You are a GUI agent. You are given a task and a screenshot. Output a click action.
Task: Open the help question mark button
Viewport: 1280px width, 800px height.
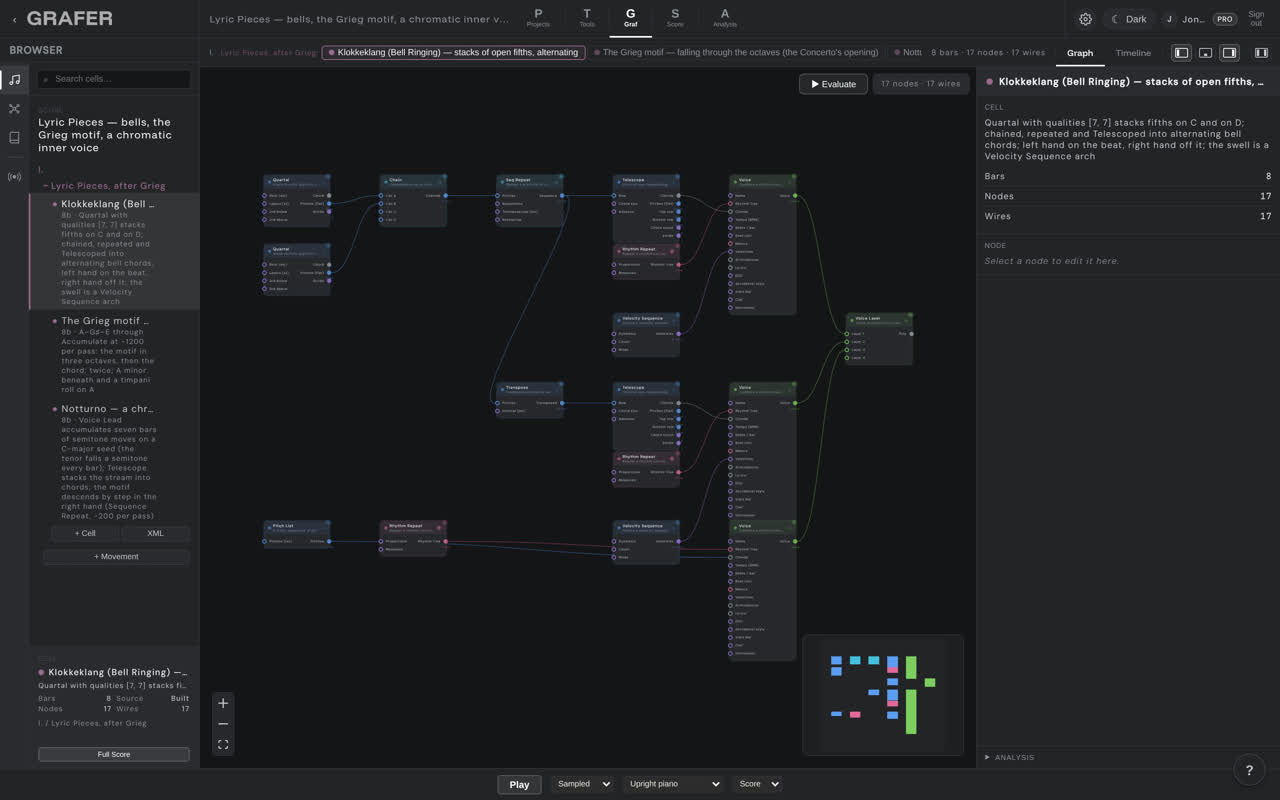coord(1249,769)
